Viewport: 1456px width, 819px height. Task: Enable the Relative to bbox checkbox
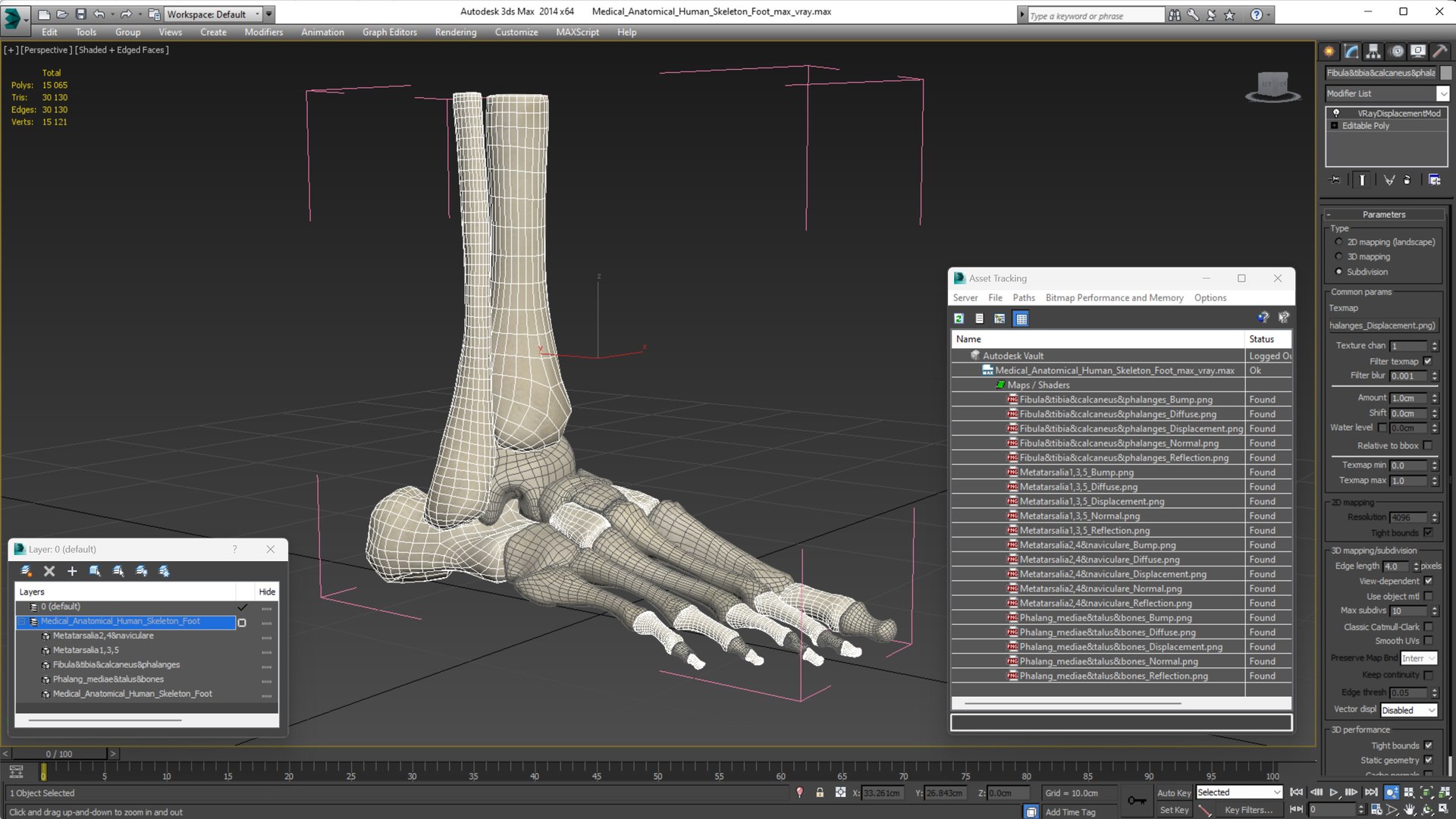(x=1428, y=445)
